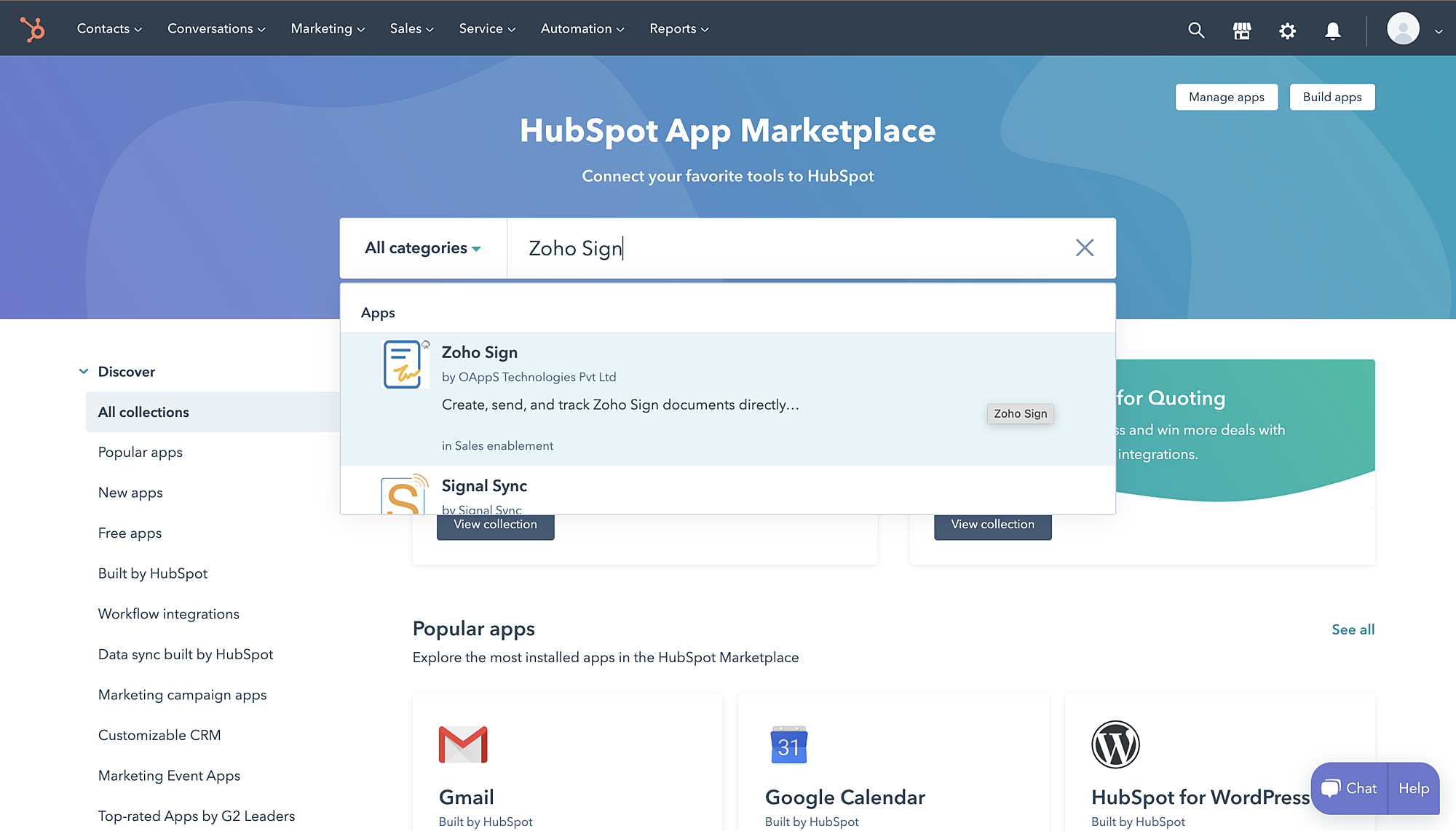Select the Signal Sync search result
The width and height of the screenshot is (1456, 831).
728,490
